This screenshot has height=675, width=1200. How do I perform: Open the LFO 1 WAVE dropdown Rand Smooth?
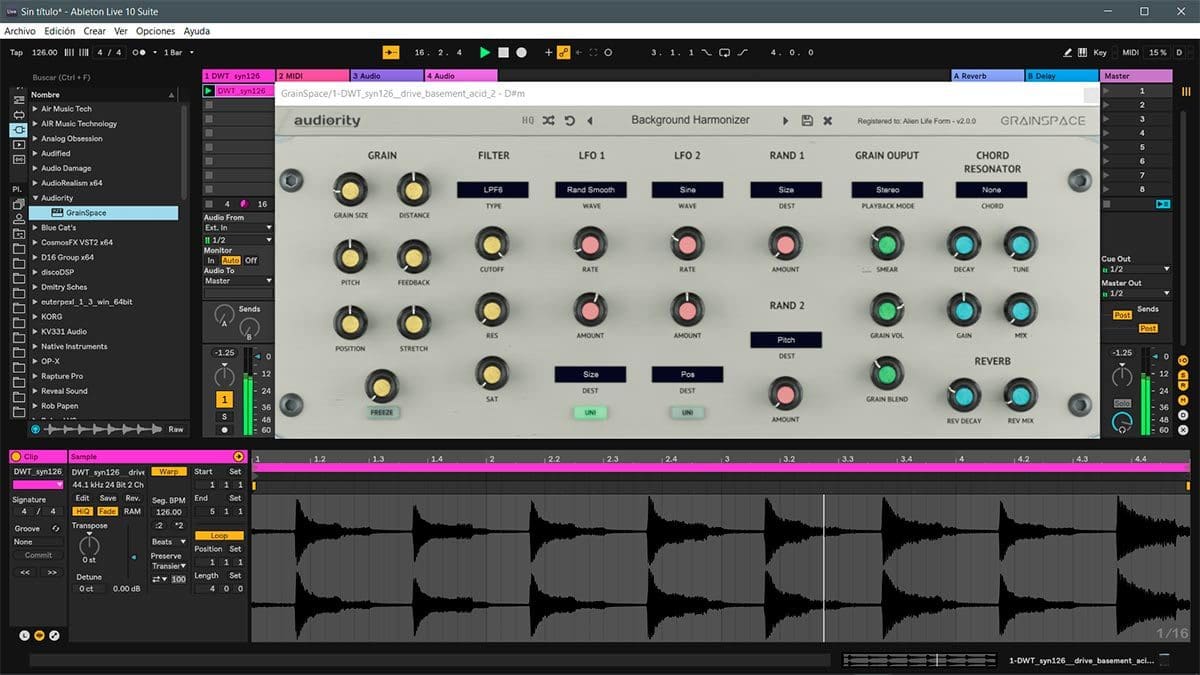590,189
